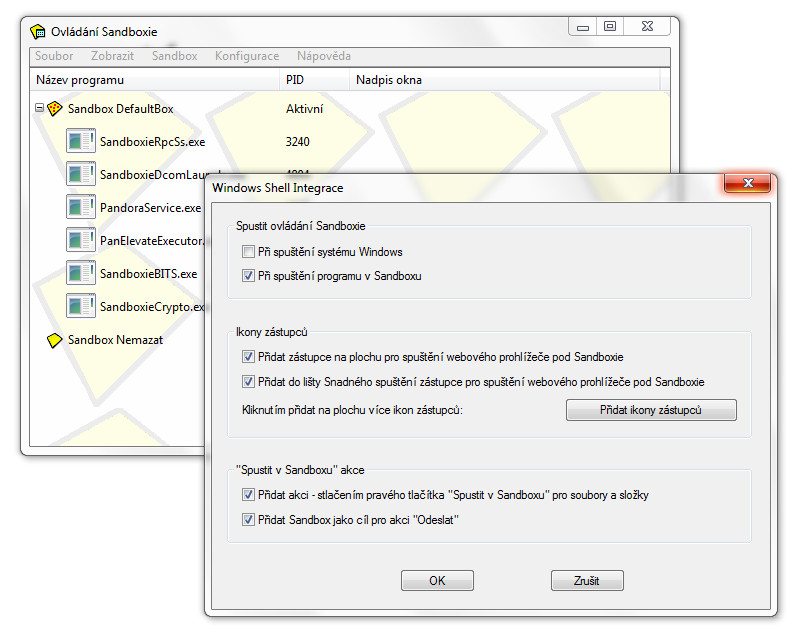Select the SandboxieBITS.exe entry
The image size is (789, 633).
(x=148, y=274)
